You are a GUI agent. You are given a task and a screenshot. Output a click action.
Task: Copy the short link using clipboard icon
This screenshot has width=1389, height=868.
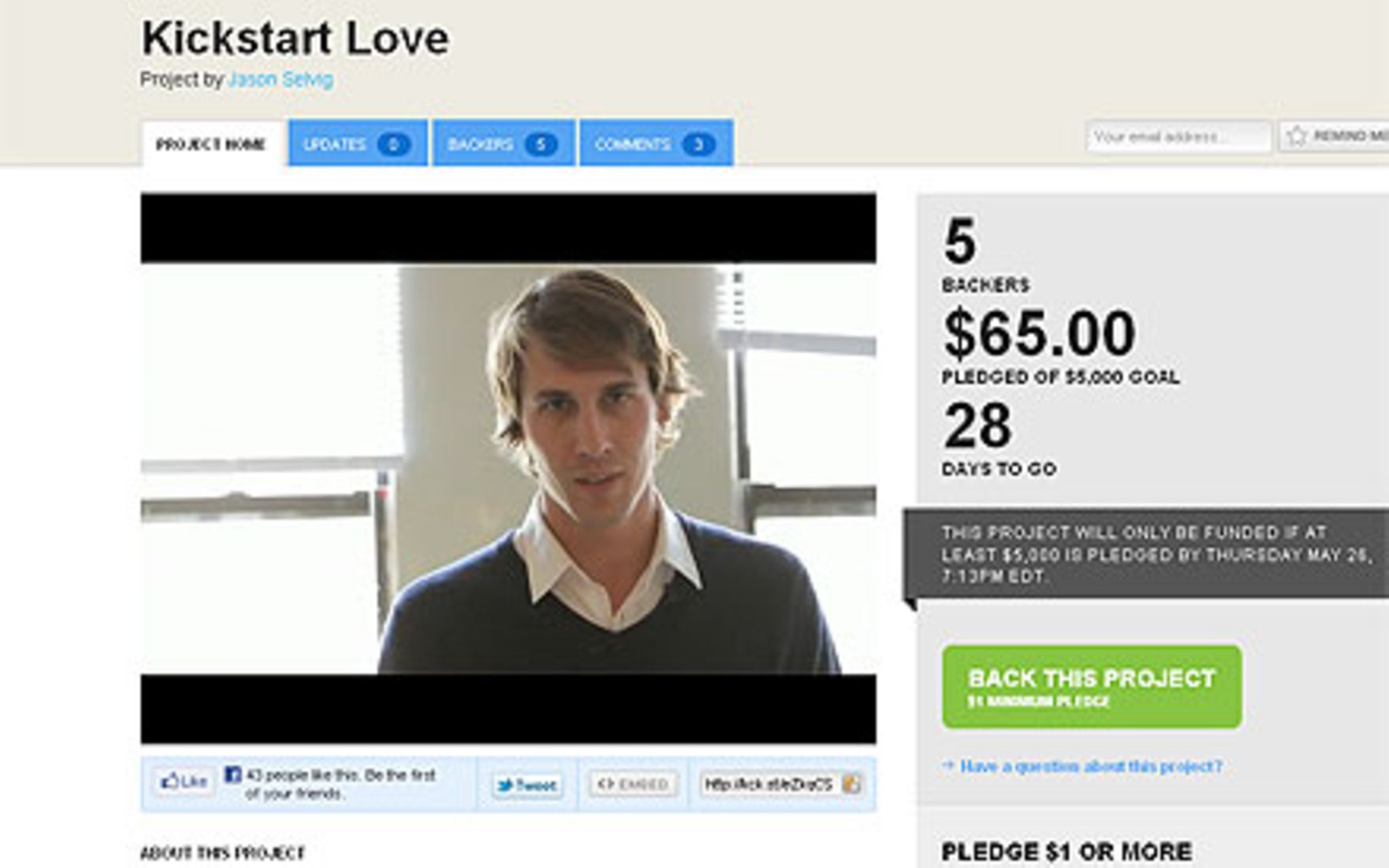pos(851,785)
